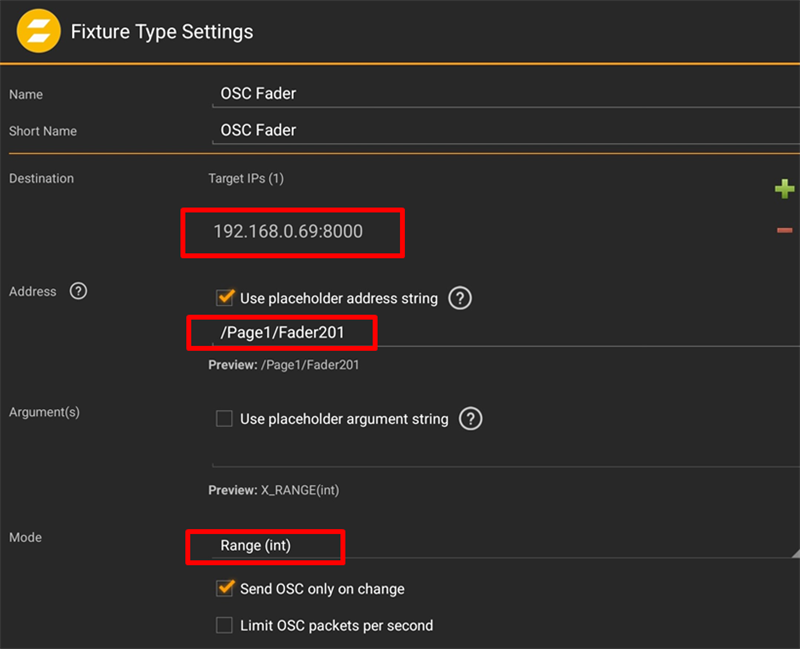
Task: Click the yellow app logo icon
Action: 39,31
